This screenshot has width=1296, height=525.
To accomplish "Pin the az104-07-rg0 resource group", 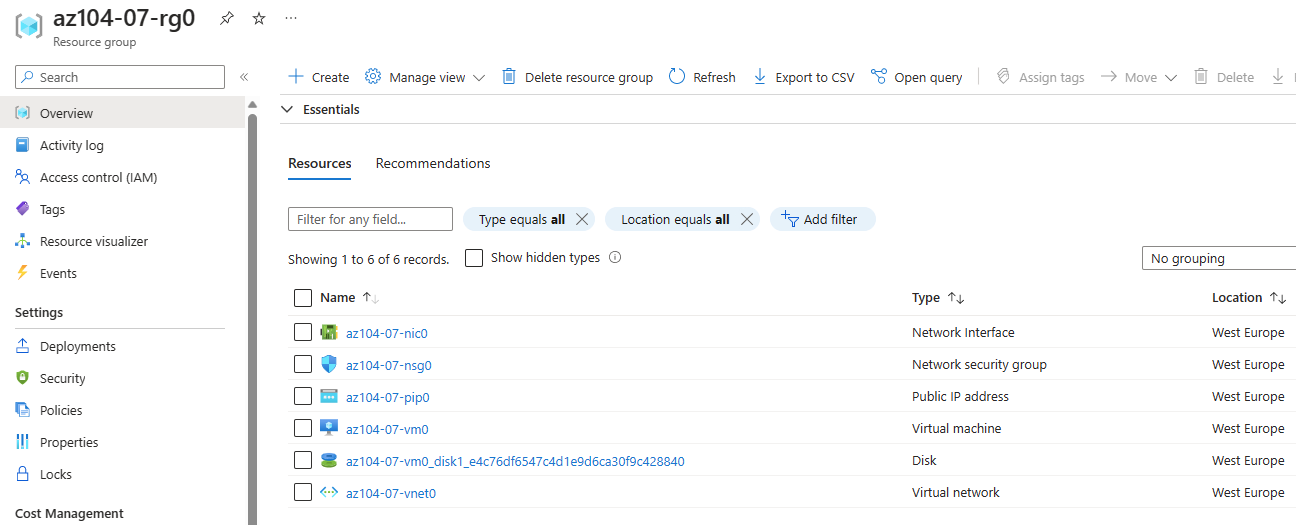I will coord(227,18).
